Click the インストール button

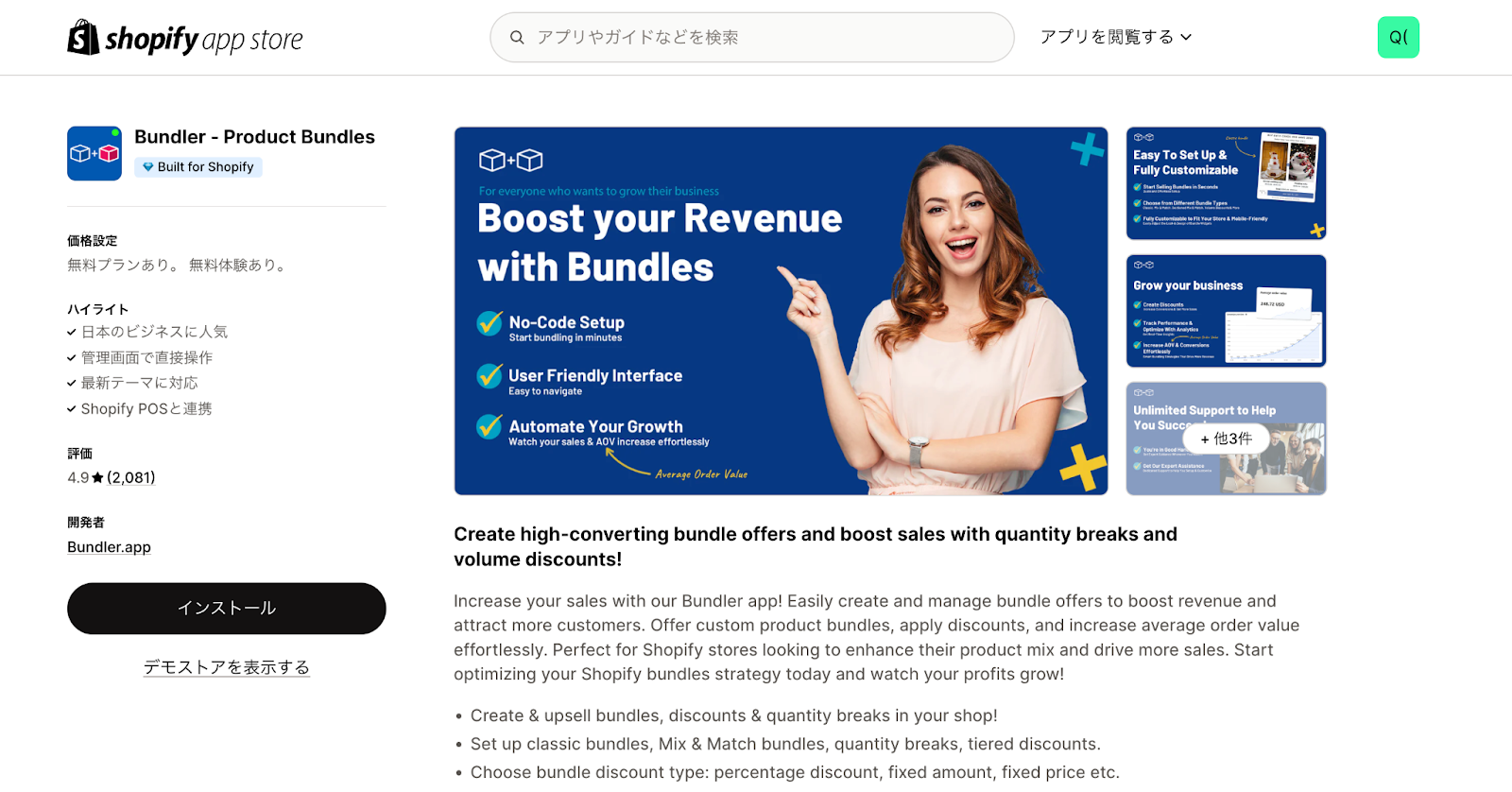(x=227, y=609)
